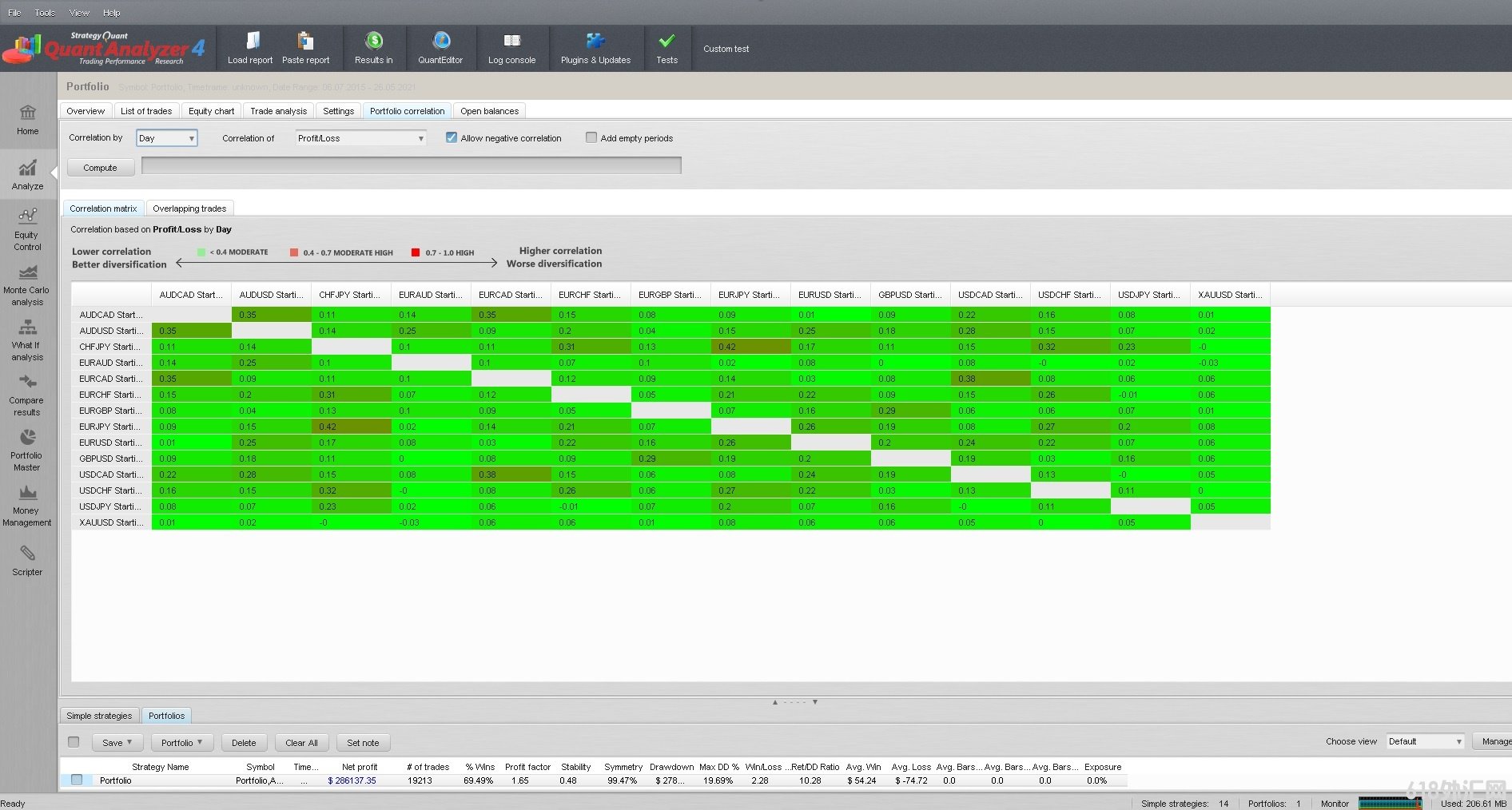Screen dimensions: 1512x810
Task: Click the EURJPY/CHFJPY 0.42 correlation cell
Action: pyautogui.click(x=351, y=427)
